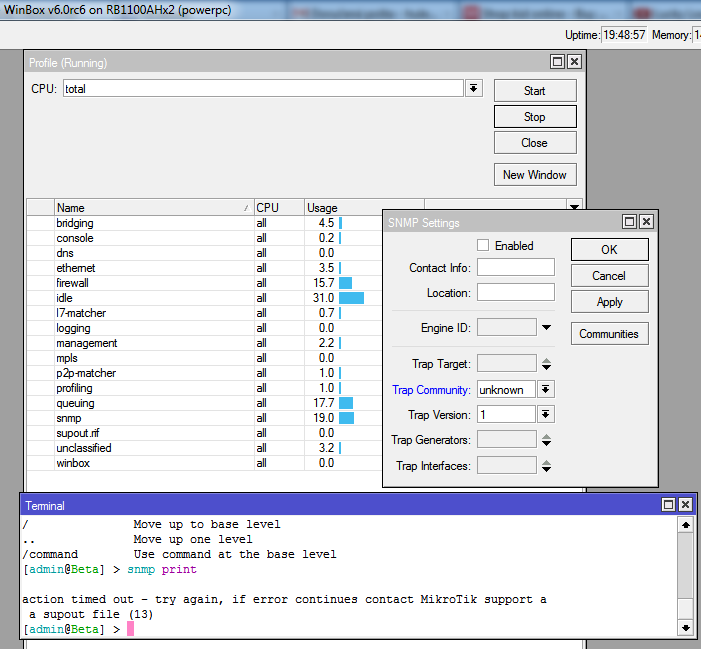
Task: Select the l7-matcher row
Action: (204, 313)
